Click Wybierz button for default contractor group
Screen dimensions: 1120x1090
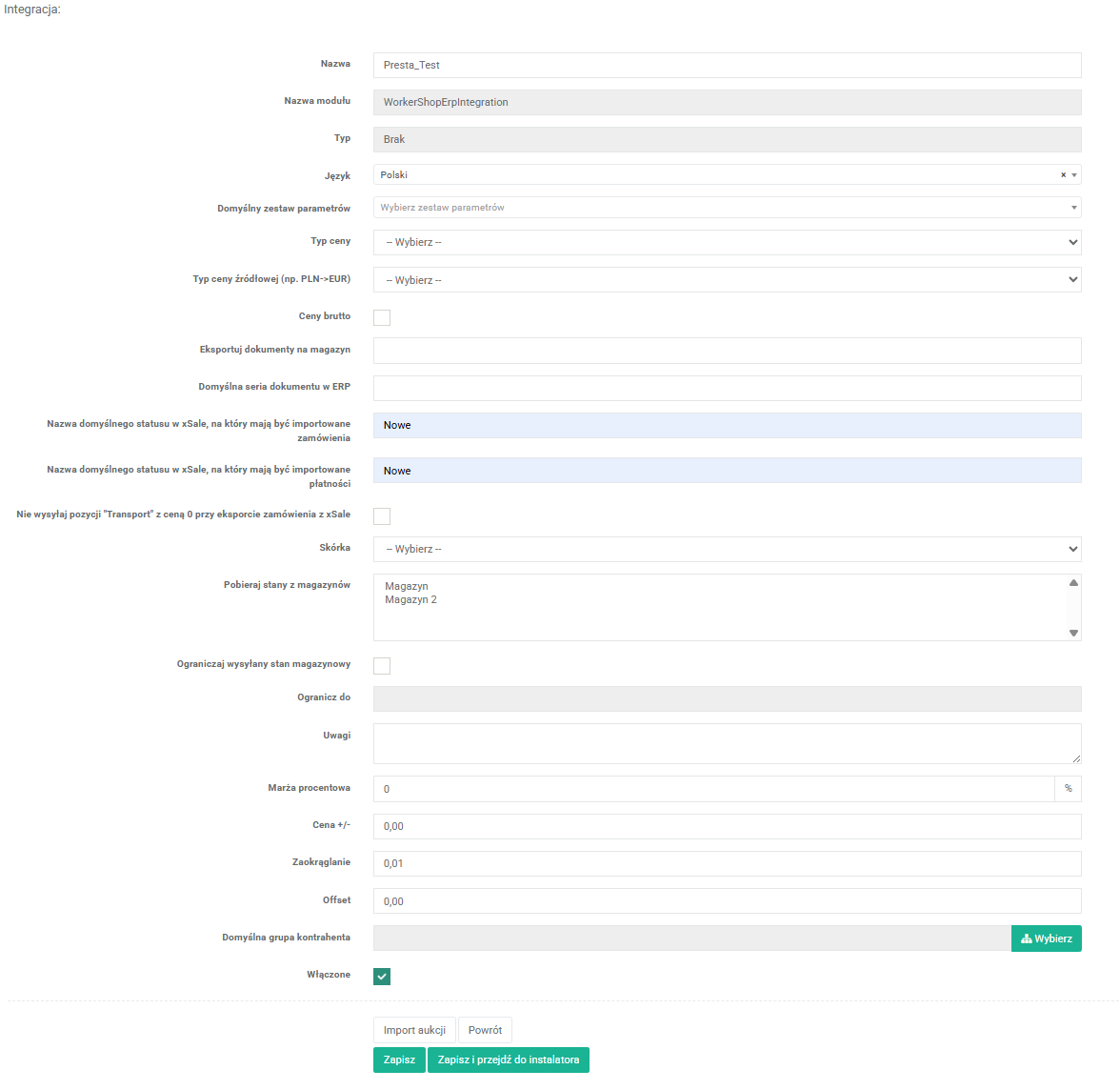(1046, 939)
